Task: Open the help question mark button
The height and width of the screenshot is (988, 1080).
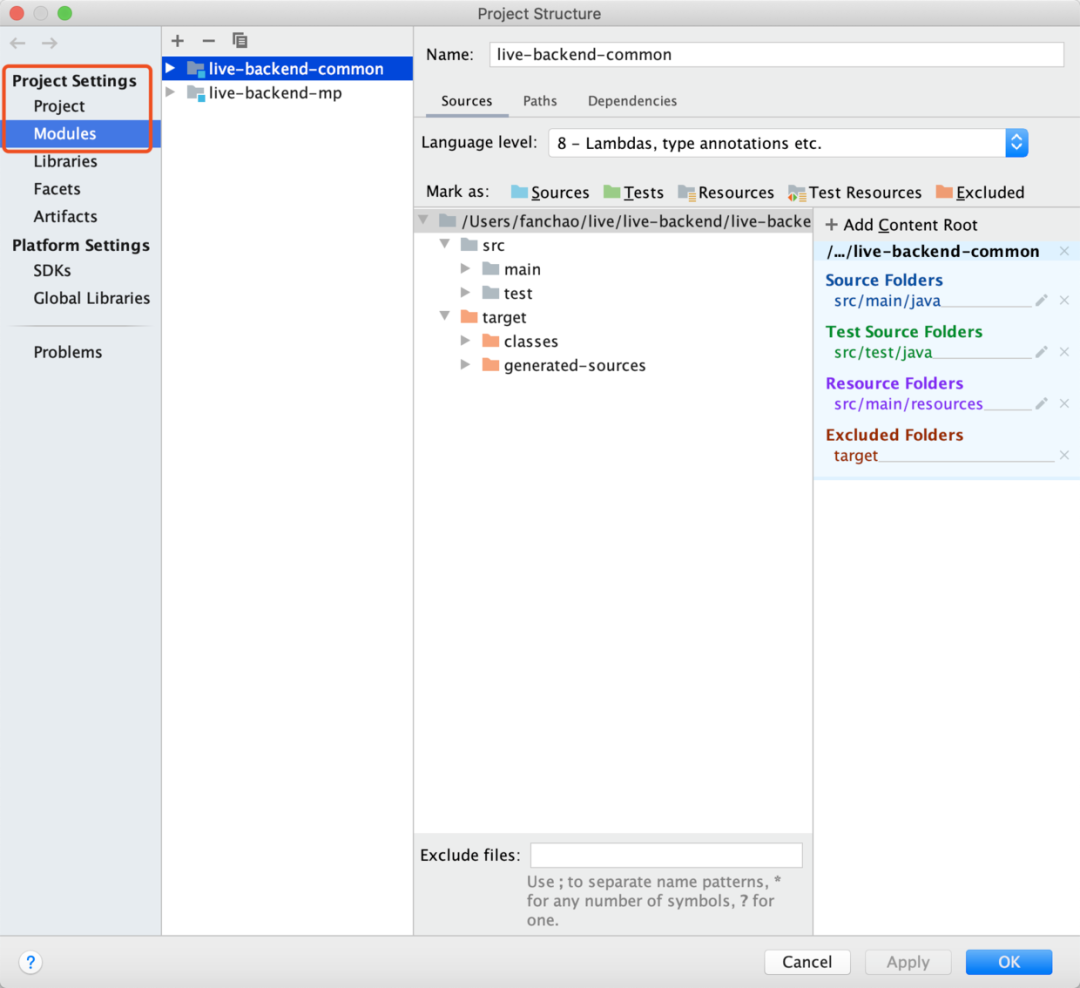Action: [x=31, y=962]
